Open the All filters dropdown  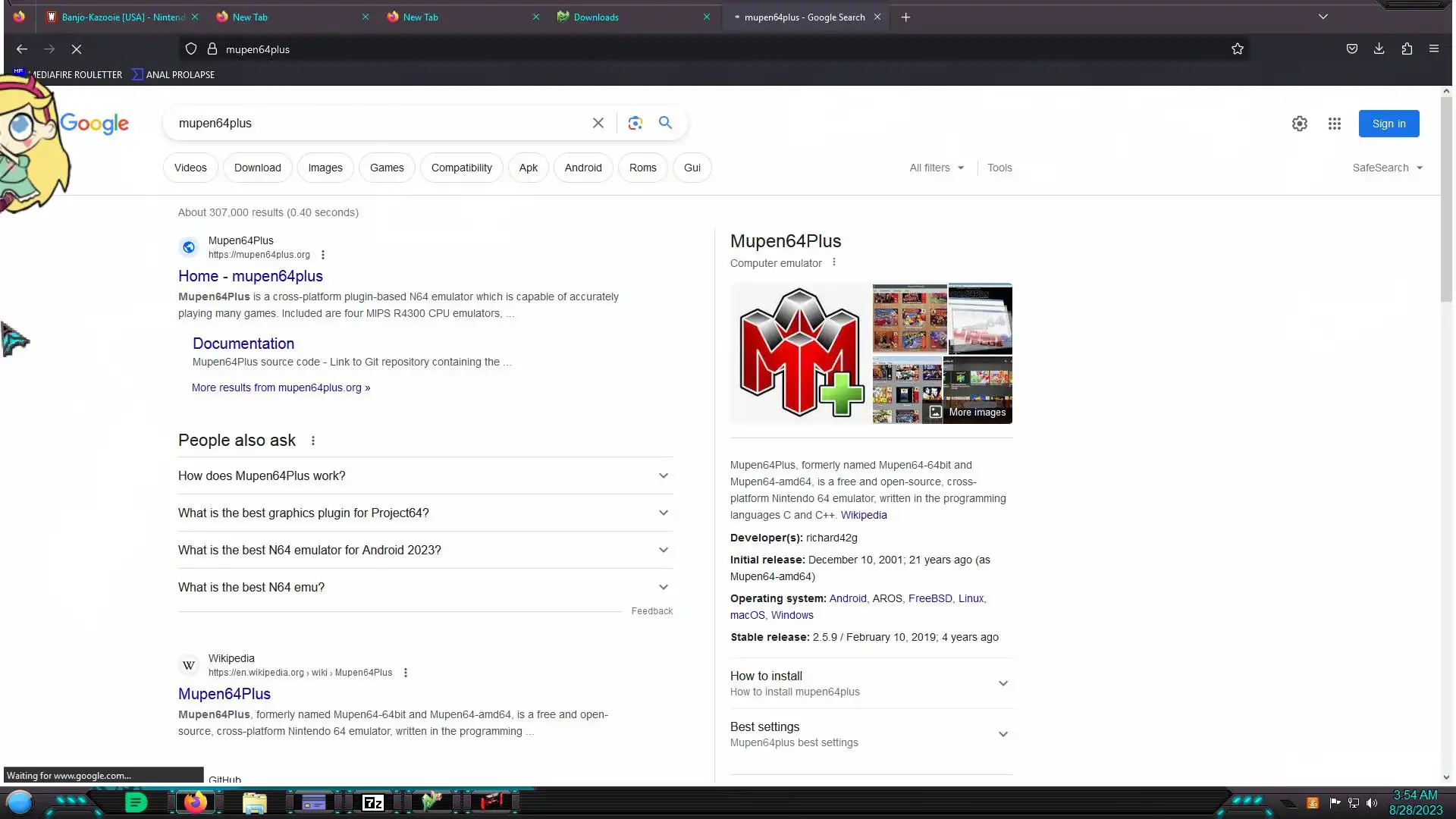coord(937,168)
